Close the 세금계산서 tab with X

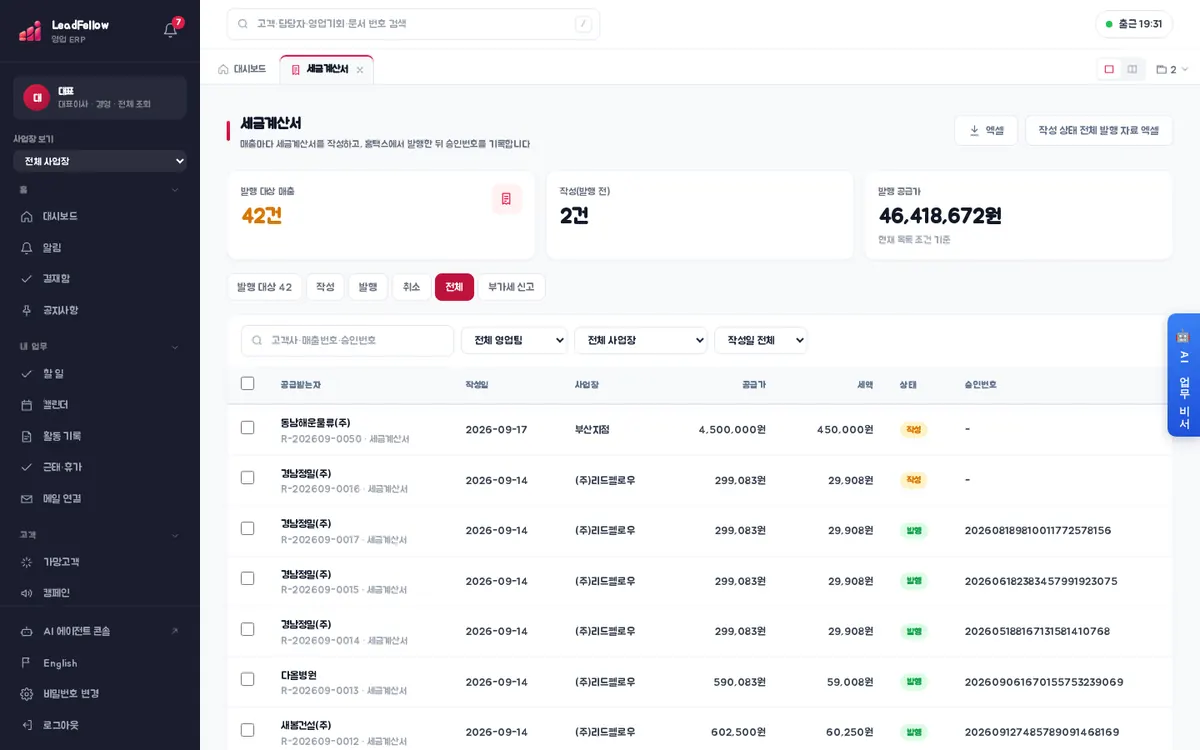click(360, 70)
